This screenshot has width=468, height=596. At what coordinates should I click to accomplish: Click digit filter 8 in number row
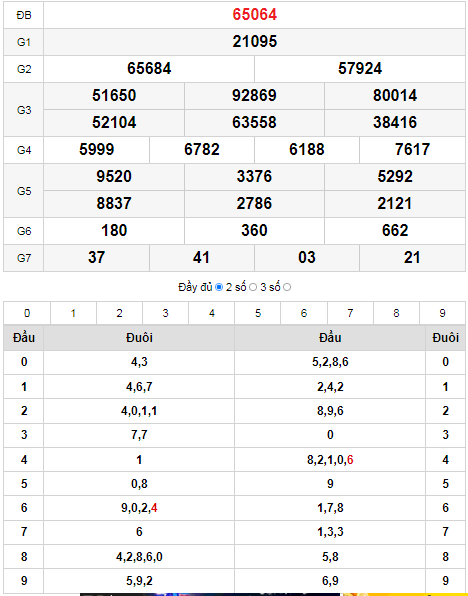tap(396, 313)
